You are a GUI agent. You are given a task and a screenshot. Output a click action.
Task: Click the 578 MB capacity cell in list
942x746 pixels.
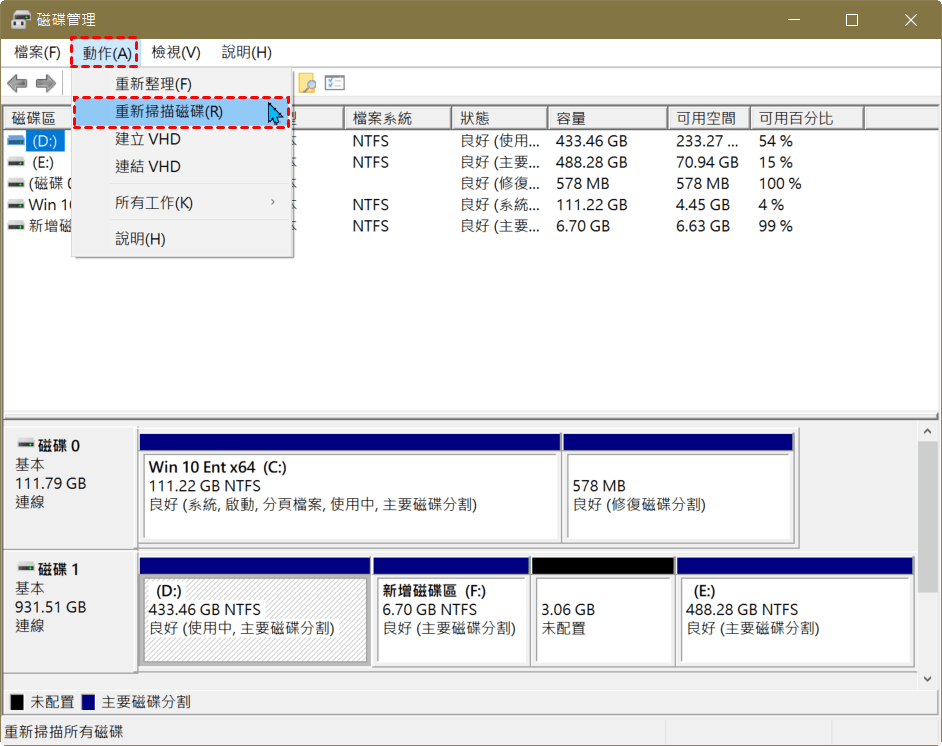[x=583, y=184]
